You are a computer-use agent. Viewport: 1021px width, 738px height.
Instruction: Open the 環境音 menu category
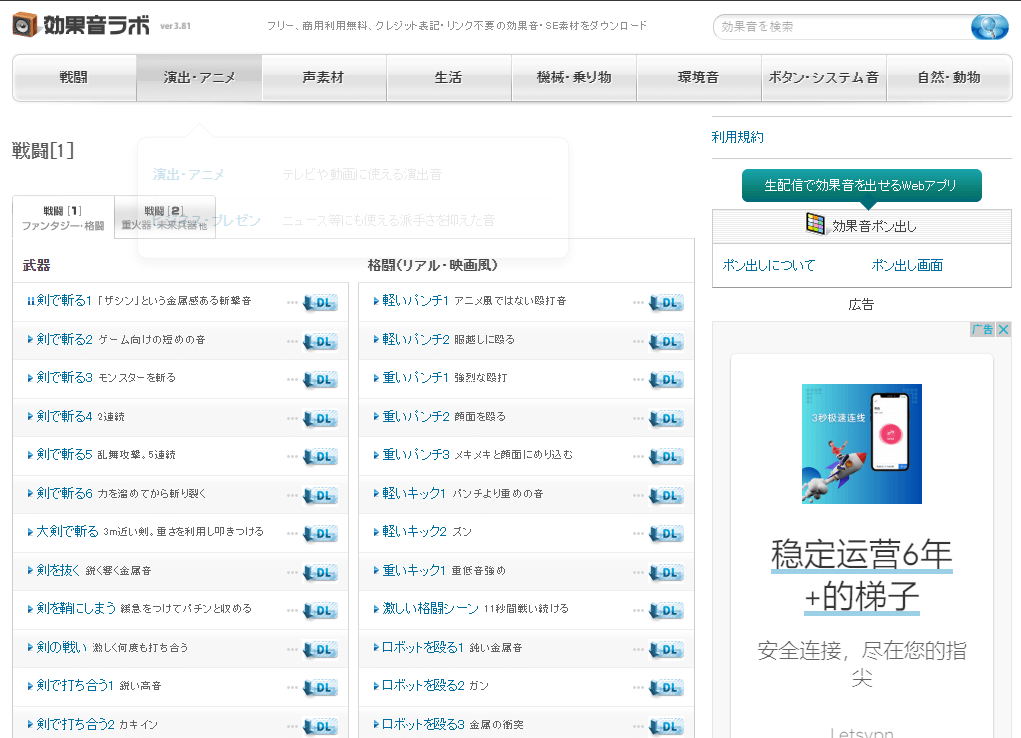pyautogui.click(x=699, y=78)
